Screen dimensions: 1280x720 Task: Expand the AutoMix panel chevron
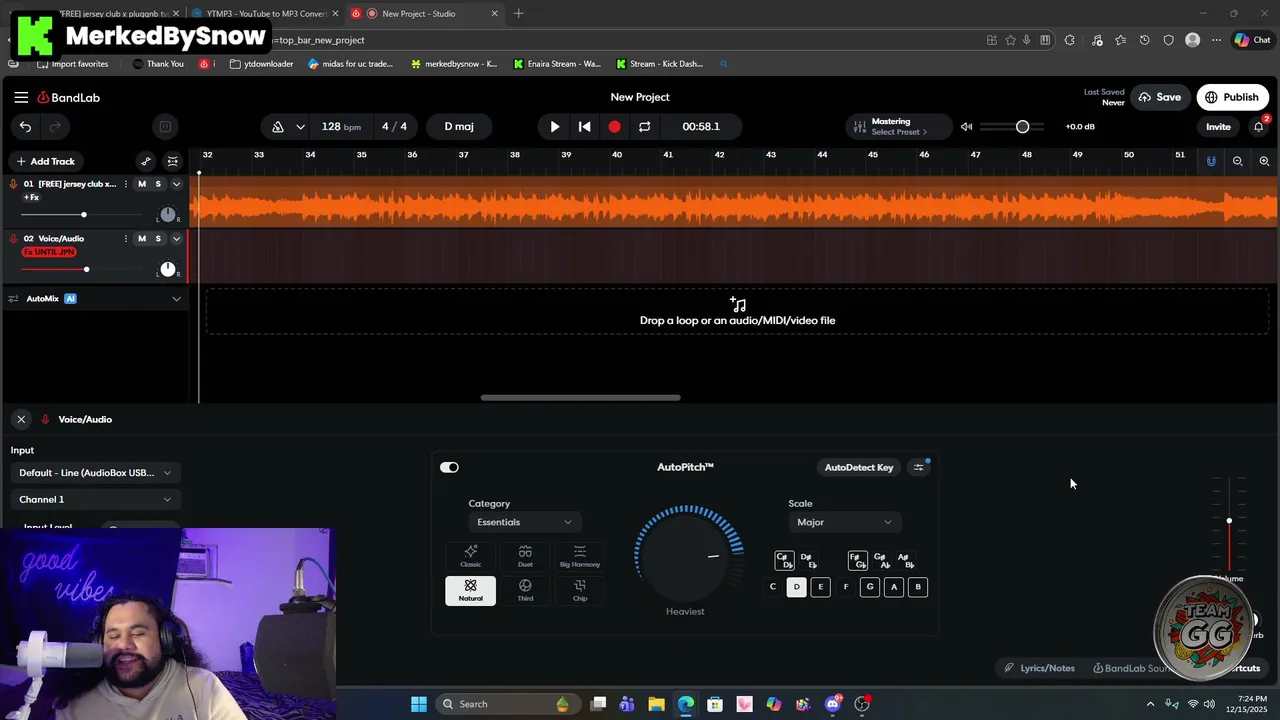pyautogui.click(x=177, y=298)
